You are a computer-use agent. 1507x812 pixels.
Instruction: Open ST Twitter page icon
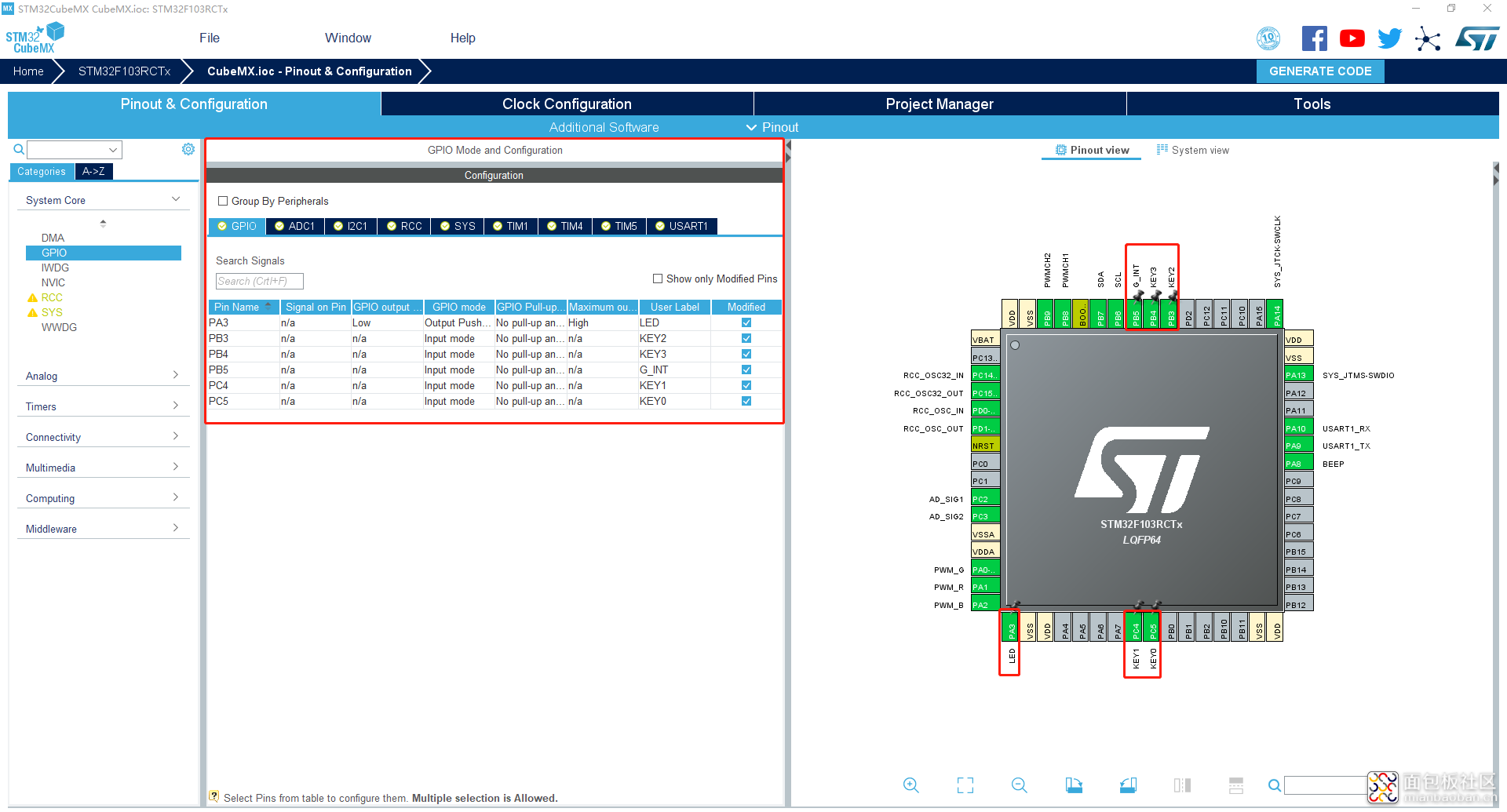1390,38
